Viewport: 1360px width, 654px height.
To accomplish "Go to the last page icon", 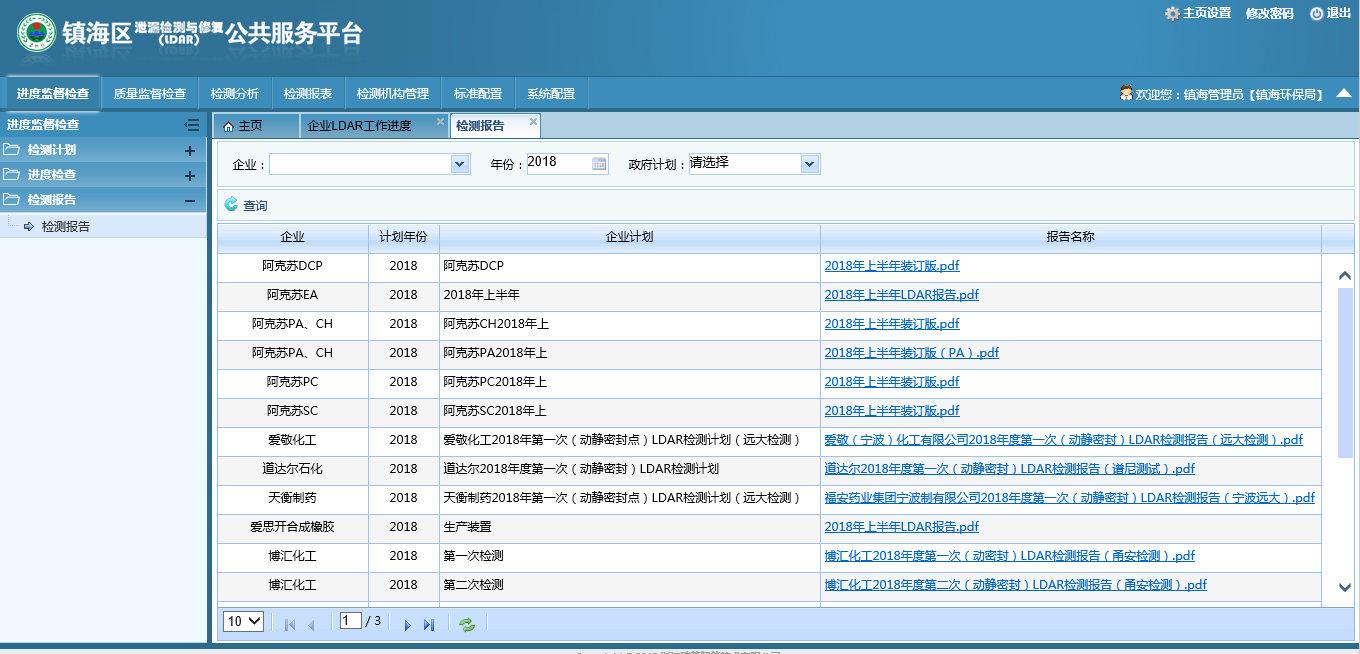I will click(x=429, y=625).
